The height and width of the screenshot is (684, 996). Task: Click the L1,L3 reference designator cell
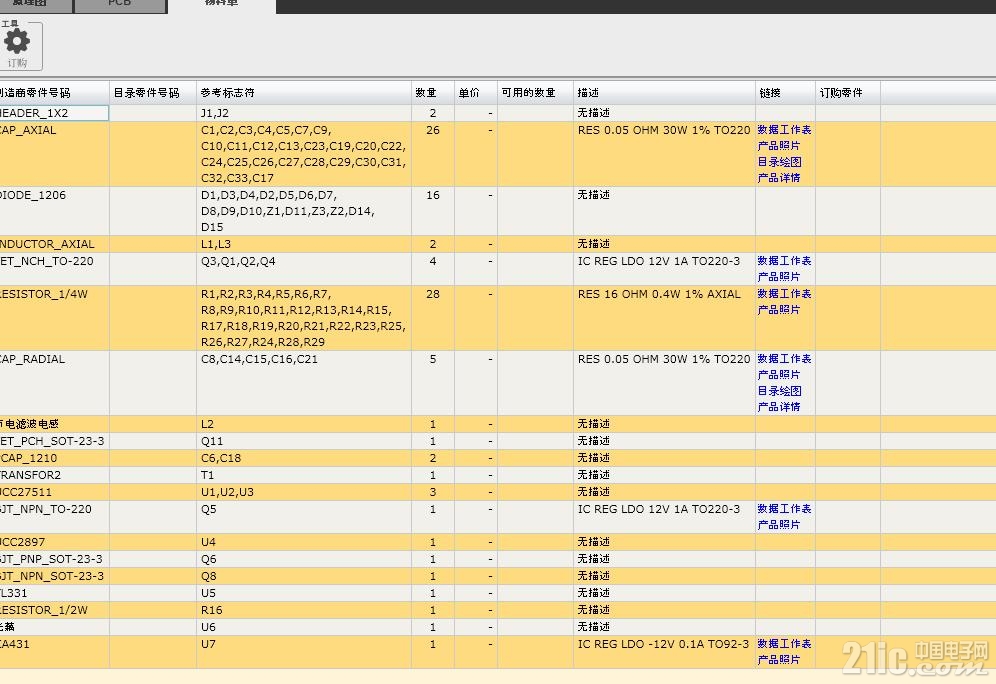(304, 244)
